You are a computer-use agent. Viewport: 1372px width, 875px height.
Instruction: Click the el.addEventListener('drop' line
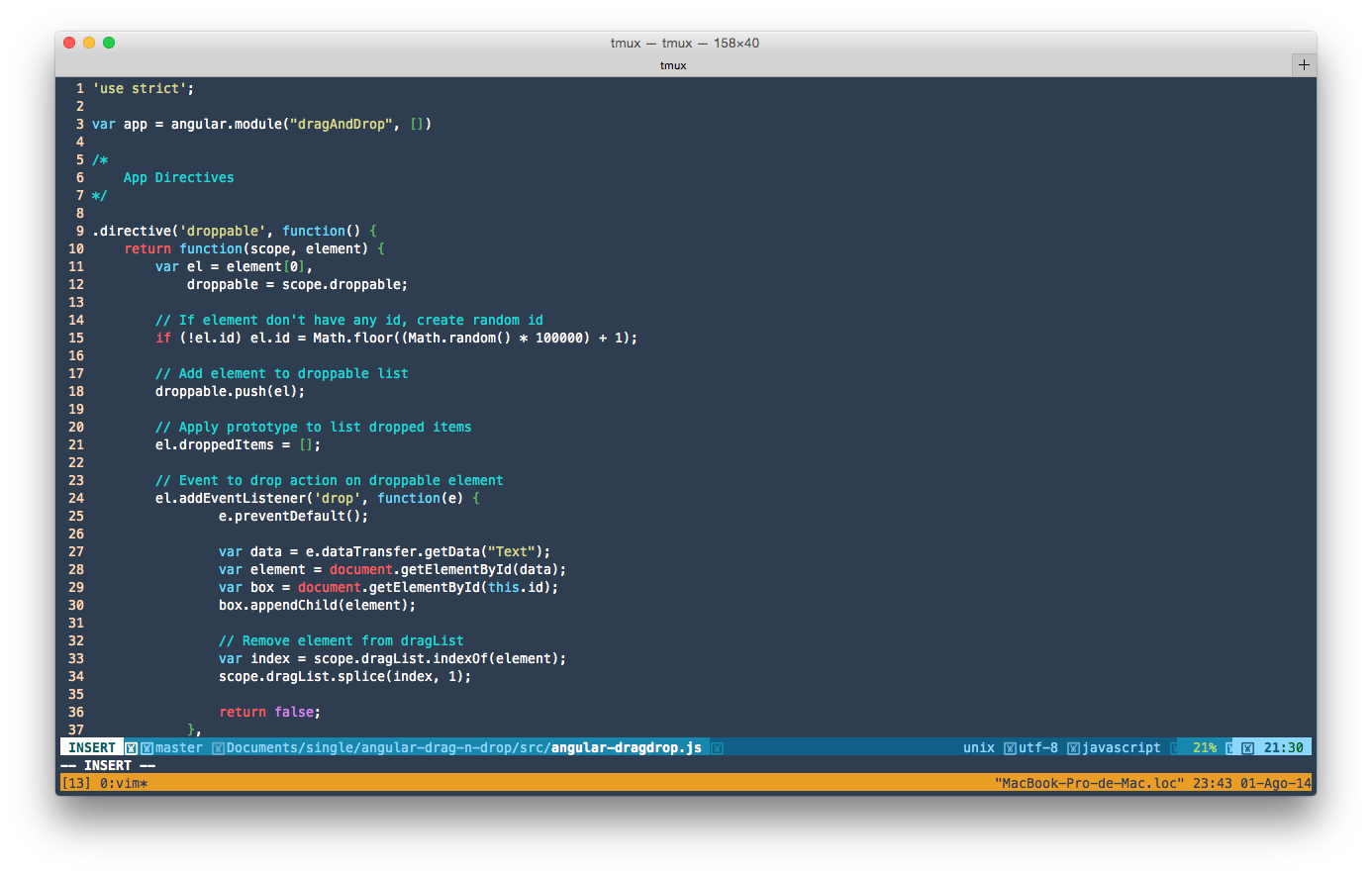(x=318, y=498)
